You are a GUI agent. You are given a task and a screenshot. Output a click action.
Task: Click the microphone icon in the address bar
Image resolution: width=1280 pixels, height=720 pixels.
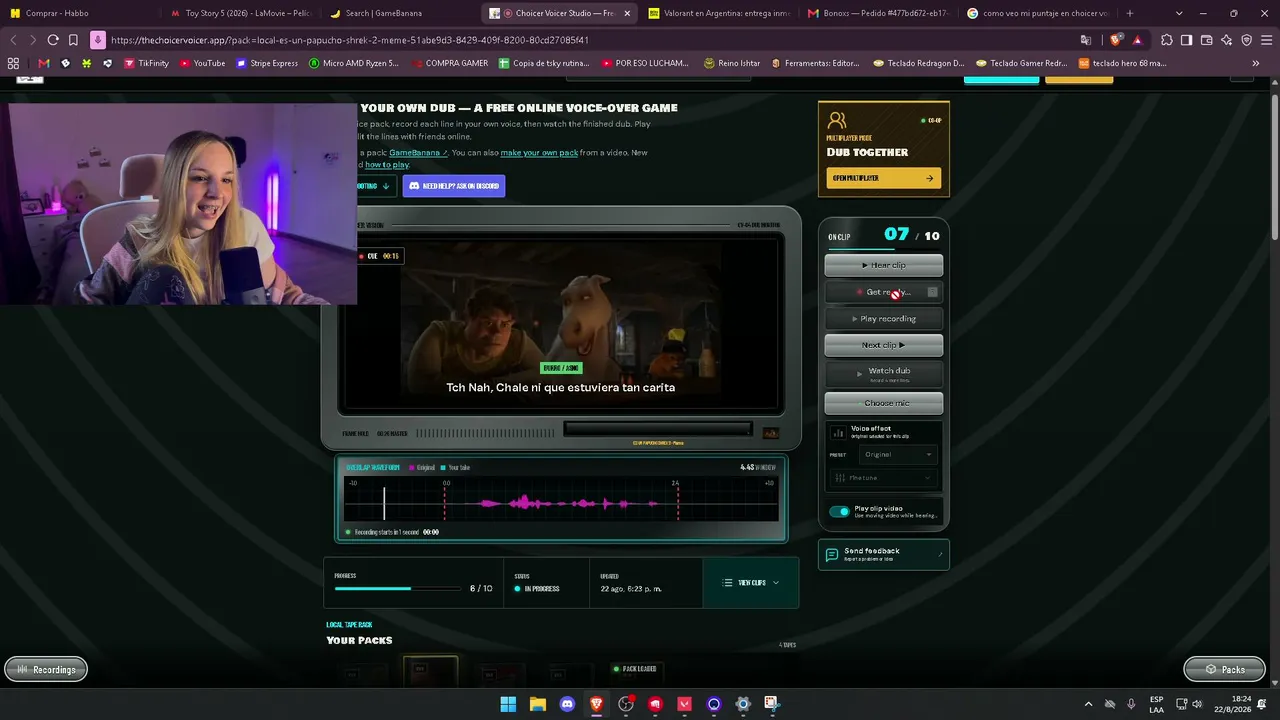[97, 40]
